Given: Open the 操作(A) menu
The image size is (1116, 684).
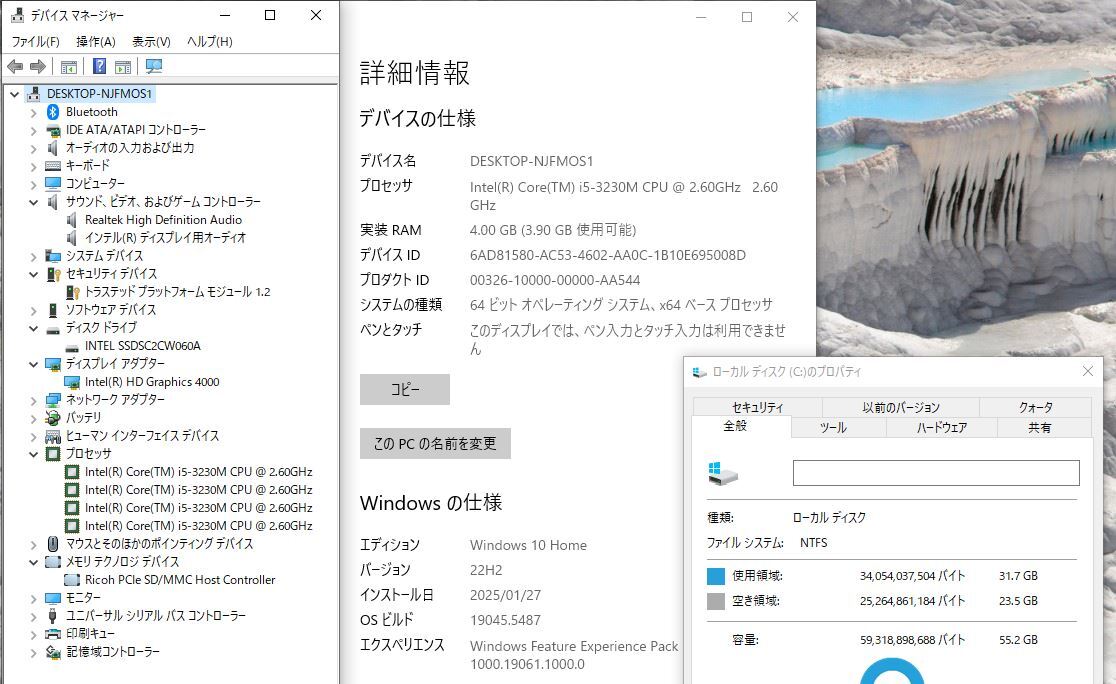Looking at the screenshot, I should (x=95, y=41).
